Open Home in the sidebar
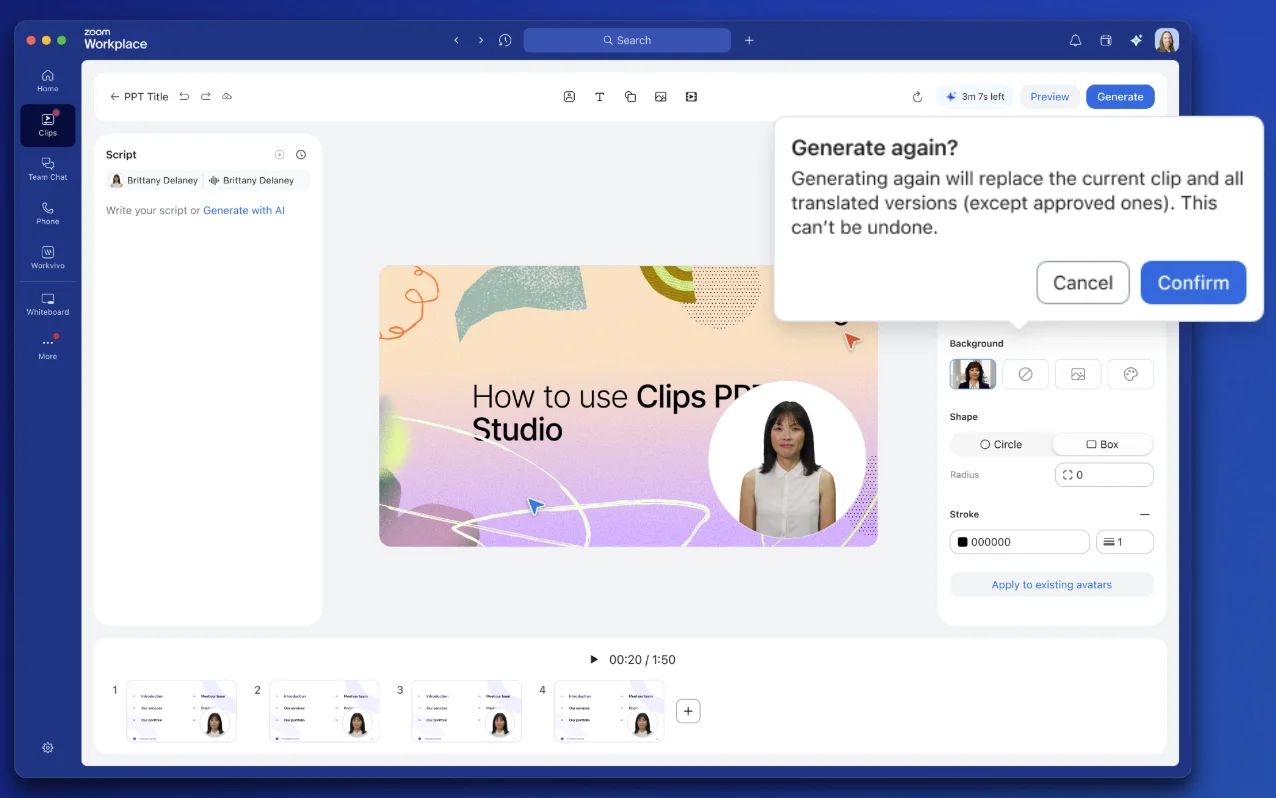Screen dimensions: 1276x798 coord(47,81)
